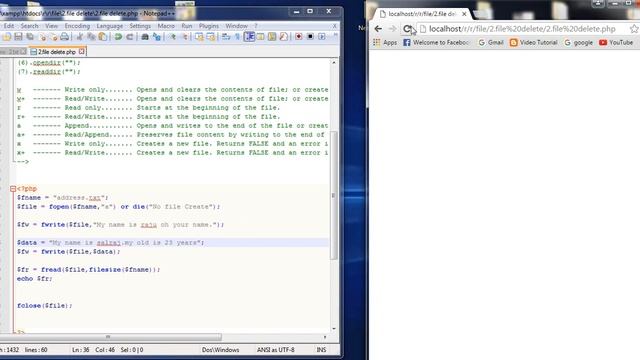Redo edit with the Redo toolbar icon

click(x=129, y=37)
